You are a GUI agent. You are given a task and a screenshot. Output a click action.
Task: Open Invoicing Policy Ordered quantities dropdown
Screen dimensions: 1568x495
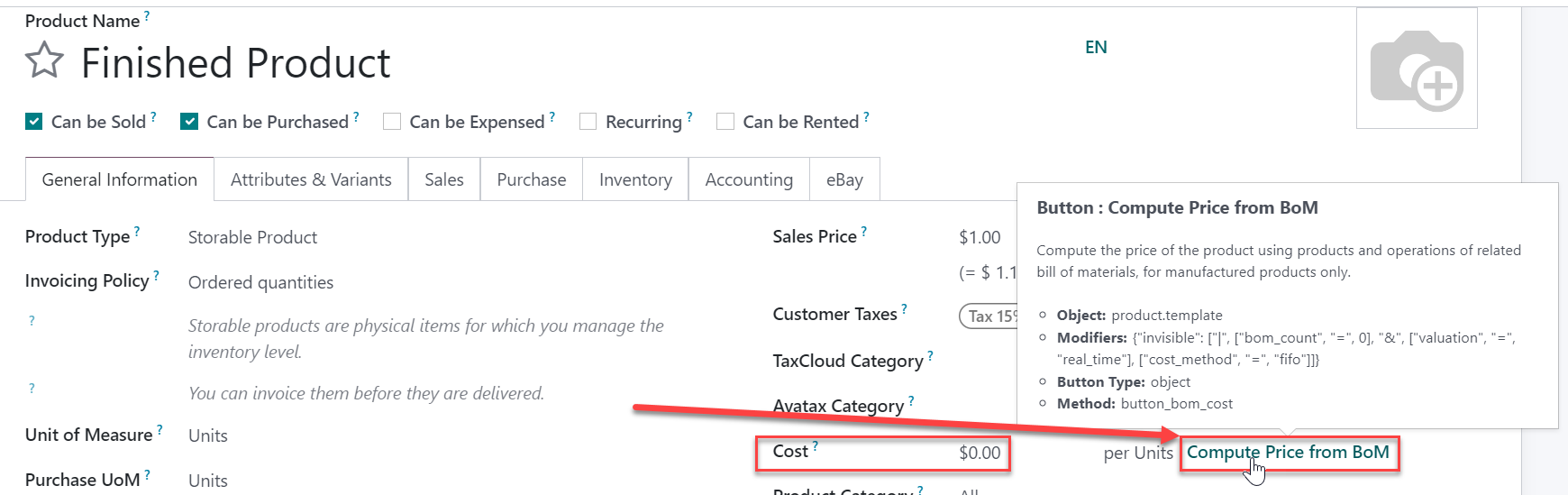pos(260,282)
